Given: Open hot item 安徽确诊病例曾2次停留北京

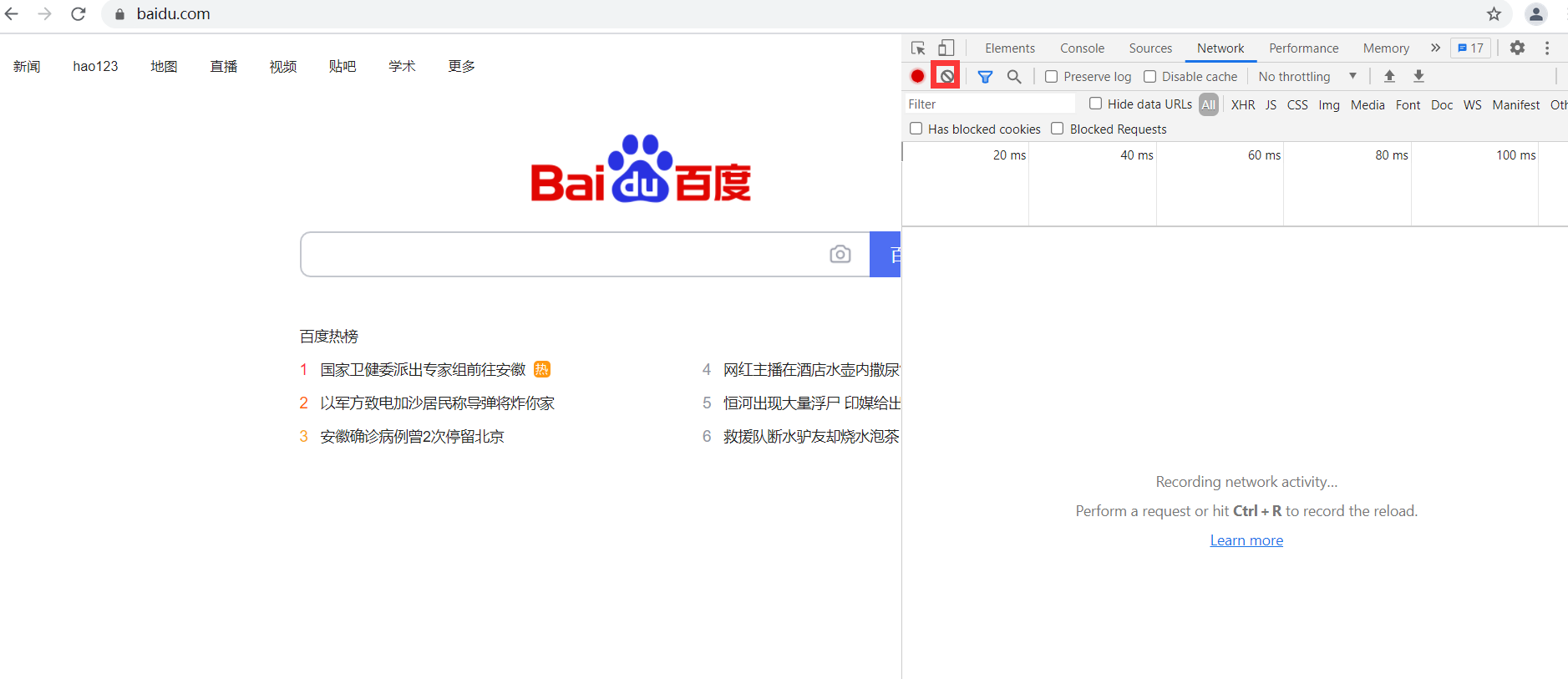Looking at the screenshot, I should (412, 436).
